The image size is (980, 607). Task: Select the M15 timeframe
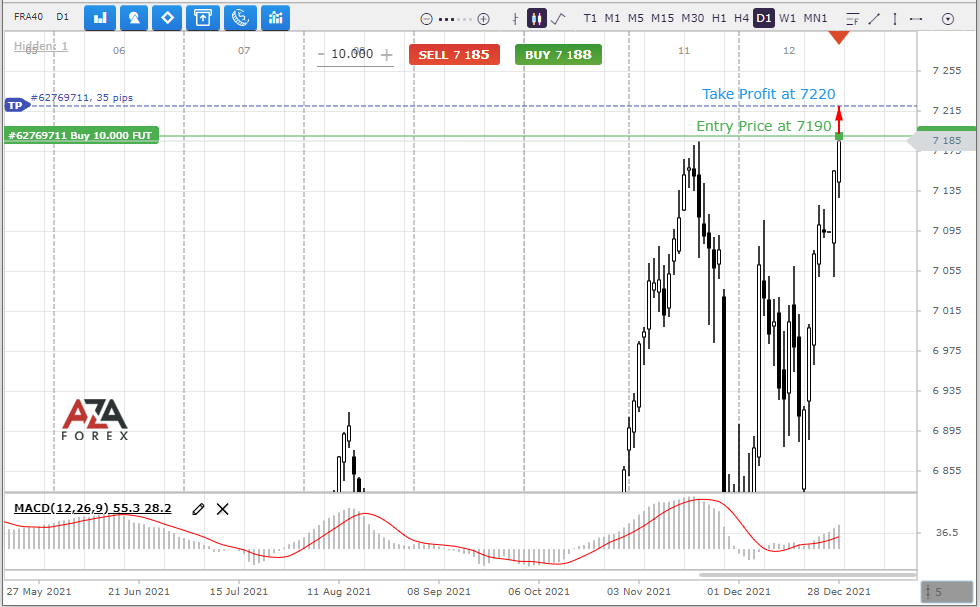tap(662, 18)
